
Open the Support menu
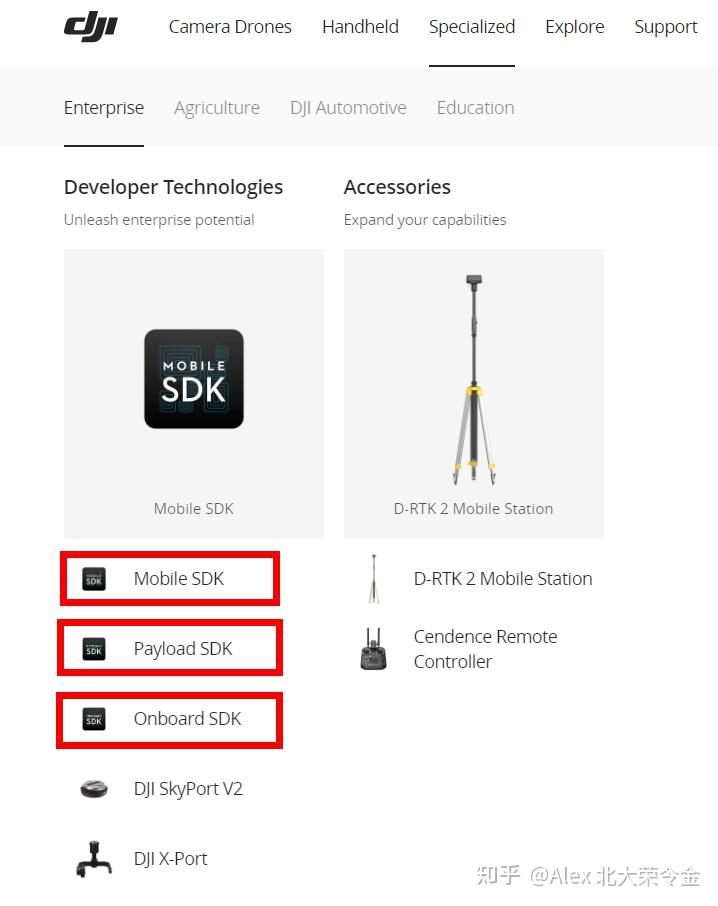(x=666, y=27)
